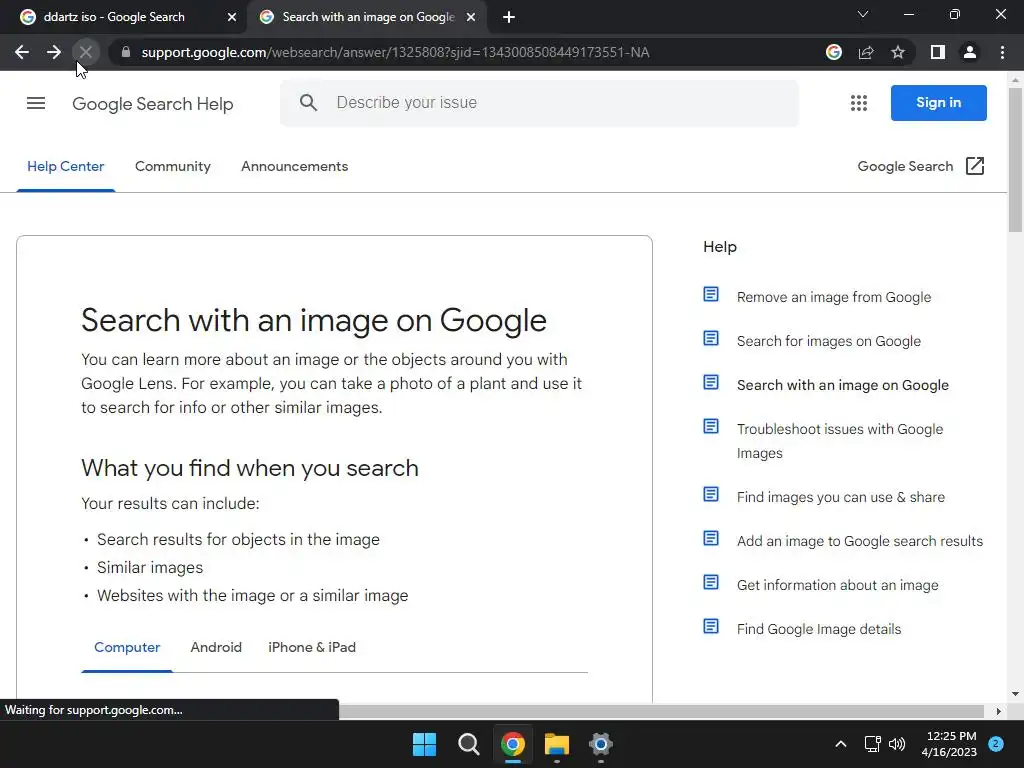Click article icon beside 'Search for images on Google'
Image resolution: width=1024 pixels, height=768 pixels.
coord(711,338)
